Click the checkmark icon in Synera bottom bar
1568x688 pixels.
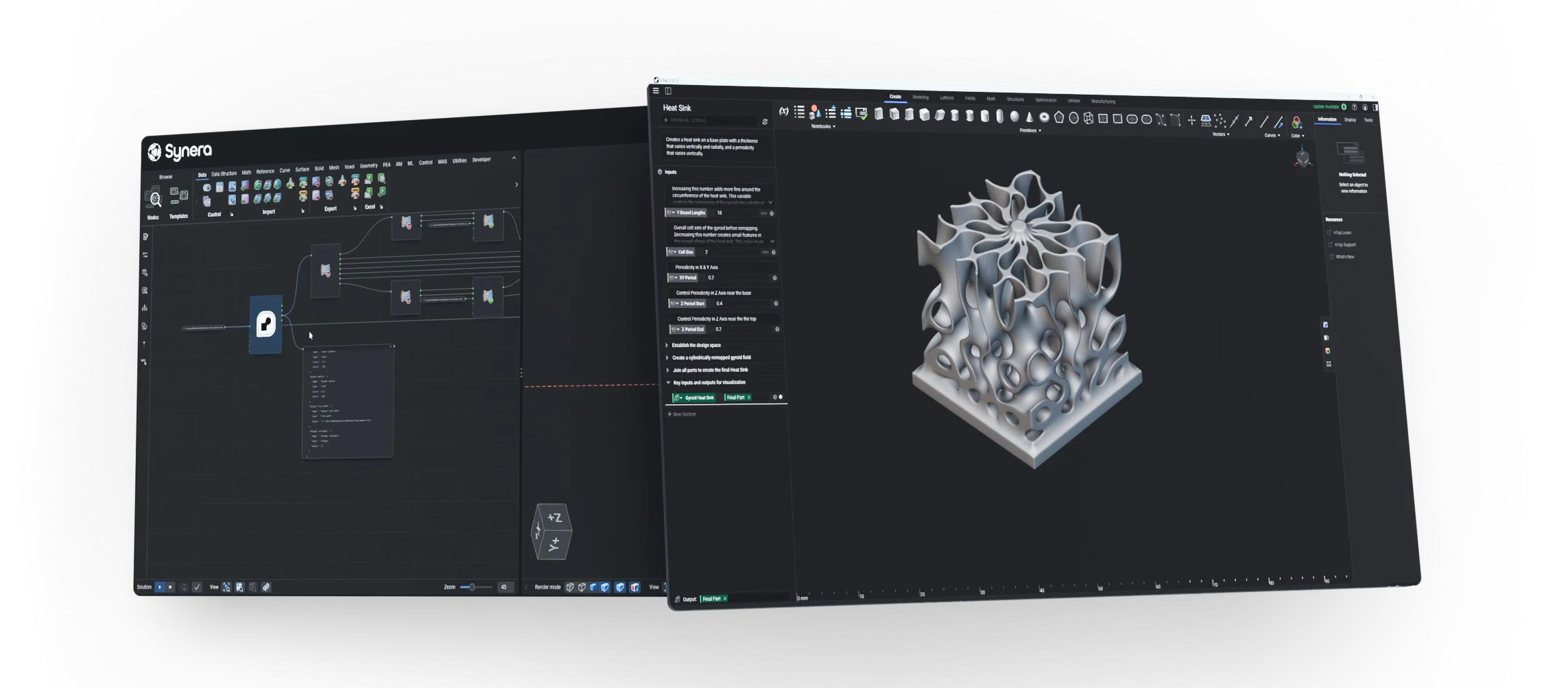click(197, 586)
